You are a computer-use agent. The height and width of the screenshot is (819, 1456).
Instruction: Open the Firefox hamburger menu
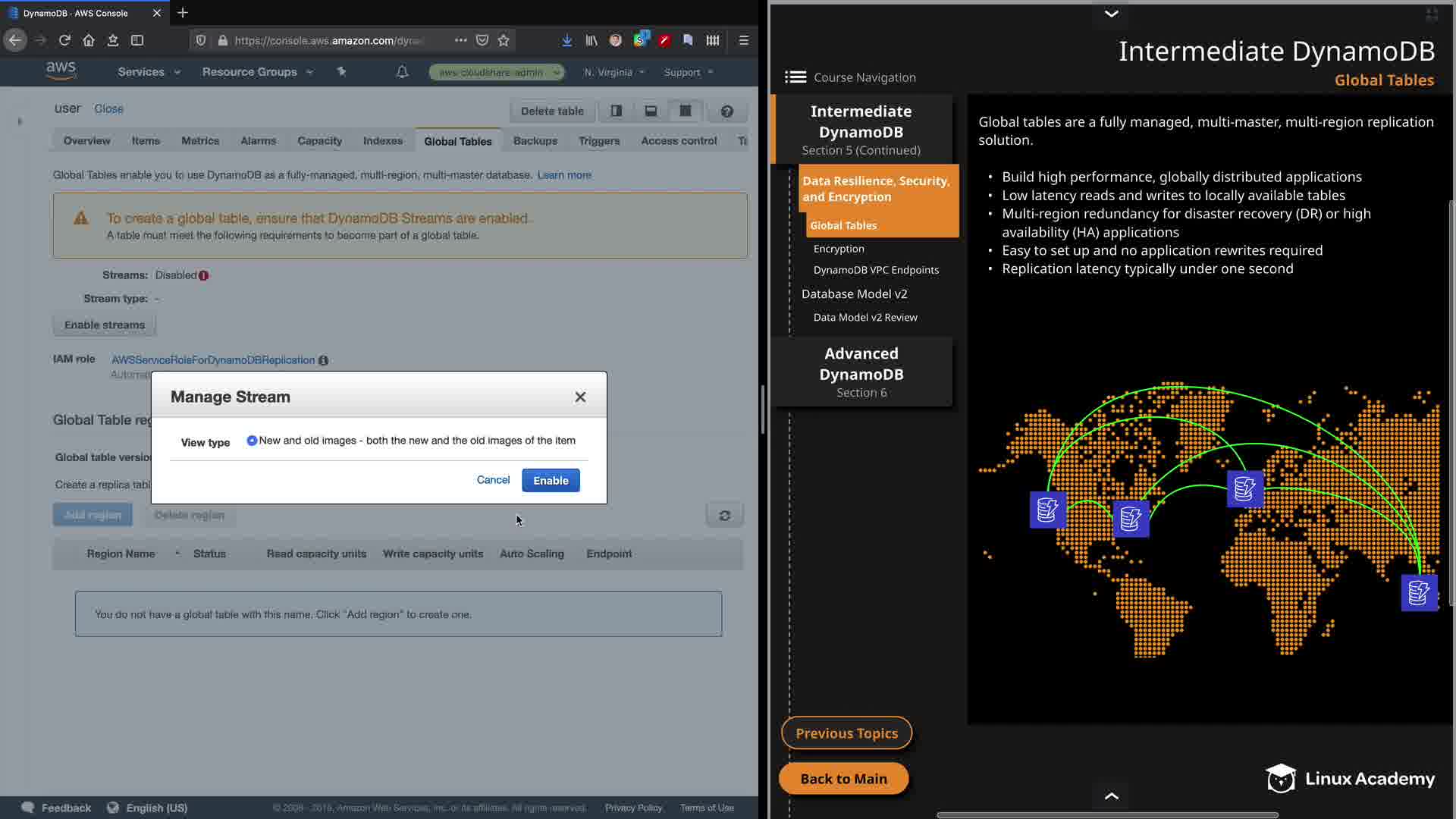[x=743, y=40]
